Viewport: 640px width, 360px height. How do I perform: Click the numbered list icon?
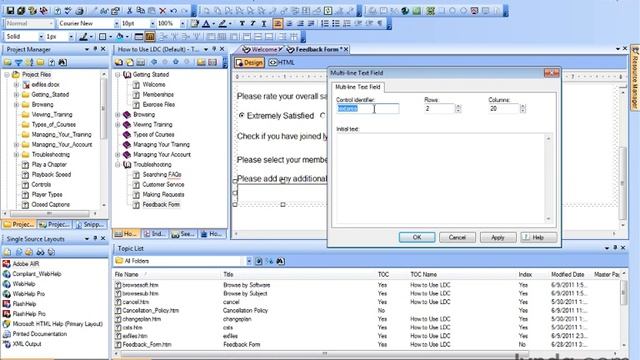(x=325, y=24)
